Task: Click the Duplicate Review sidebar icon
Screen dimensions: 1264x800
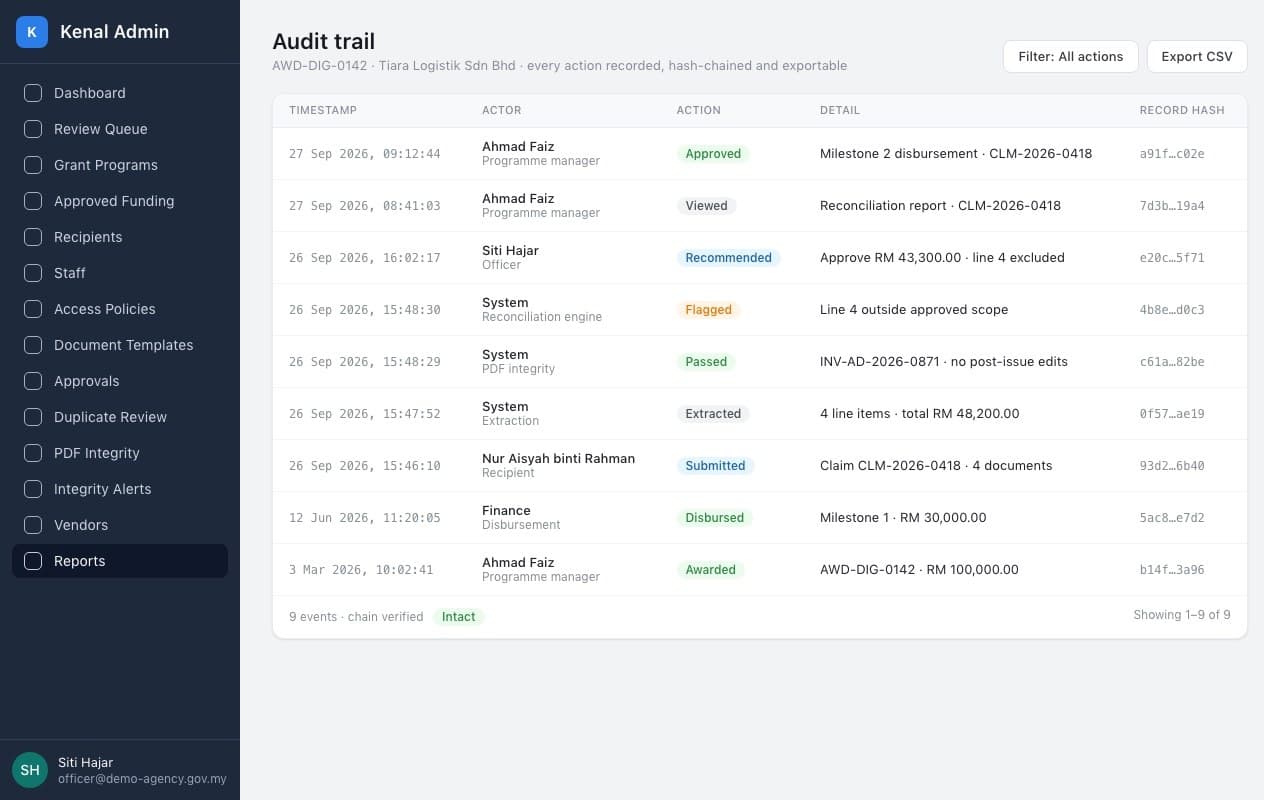Action: [33, 417]
